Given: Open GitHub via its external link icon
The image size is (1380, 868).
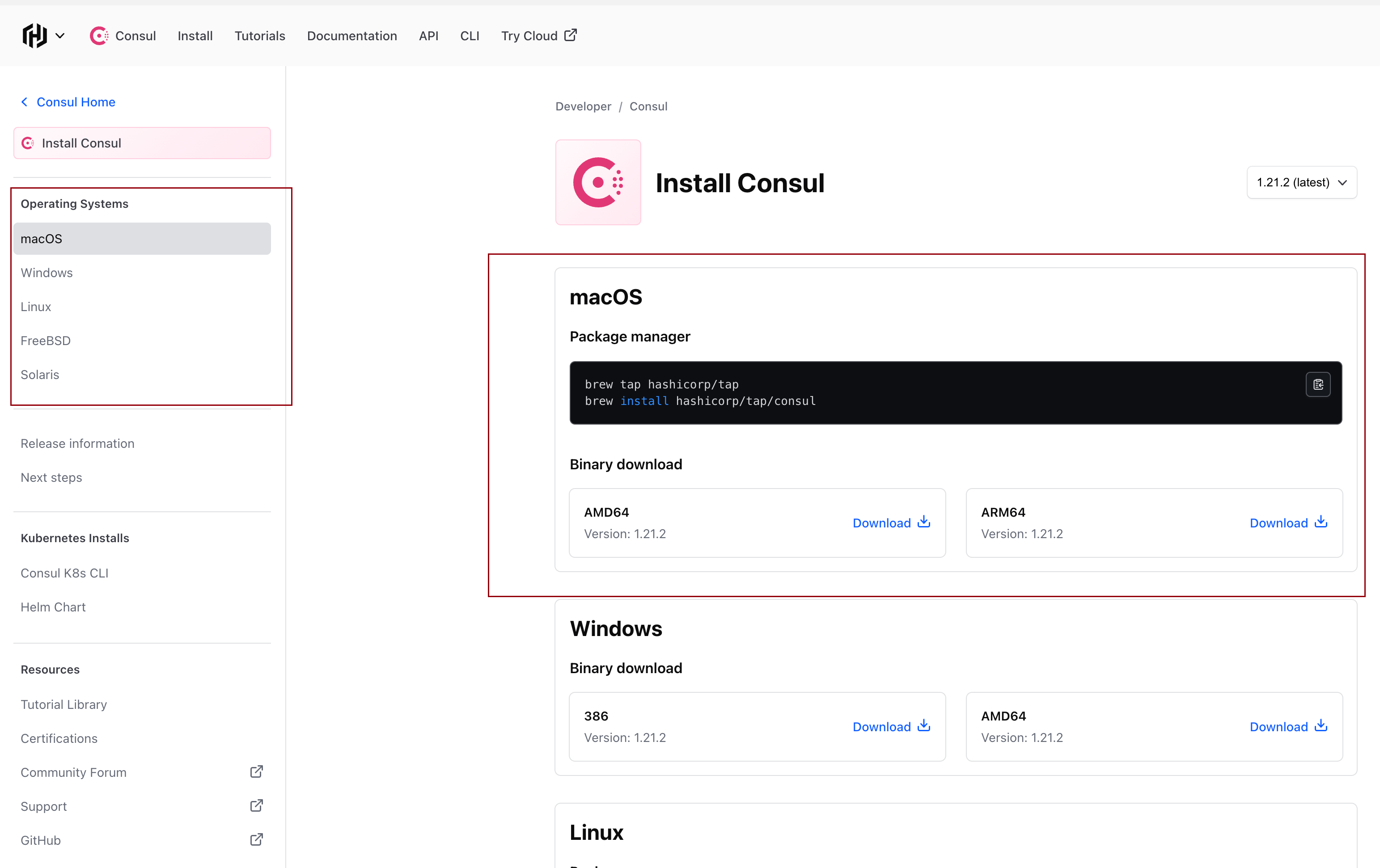Looking at the screenshot, I should click(256, 839).
